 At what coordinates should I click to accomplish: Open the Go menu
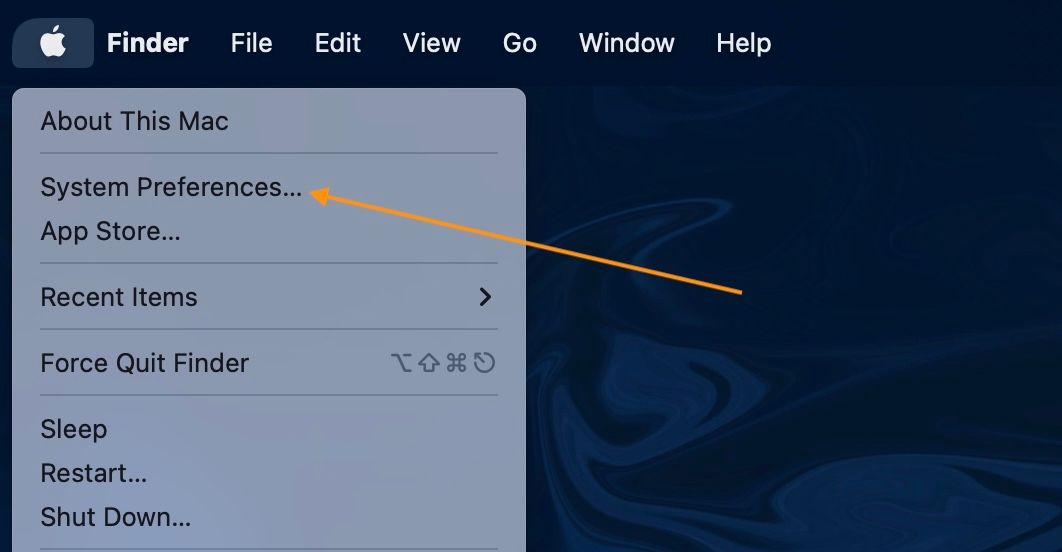(x=519, y=43)
